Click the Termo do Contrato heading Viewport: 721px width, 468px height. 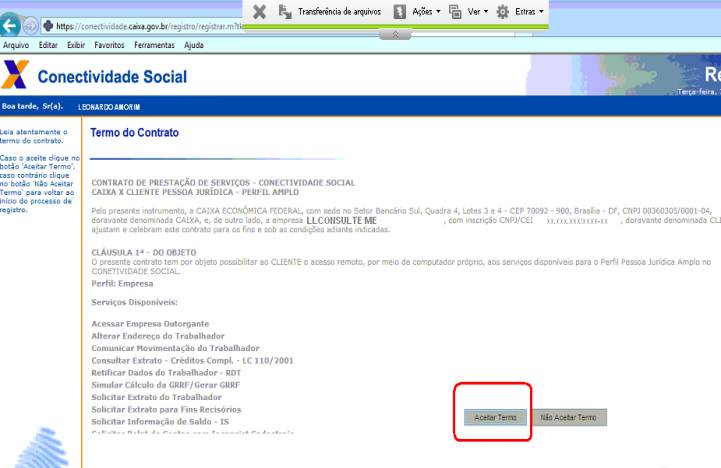pos(134,132)
